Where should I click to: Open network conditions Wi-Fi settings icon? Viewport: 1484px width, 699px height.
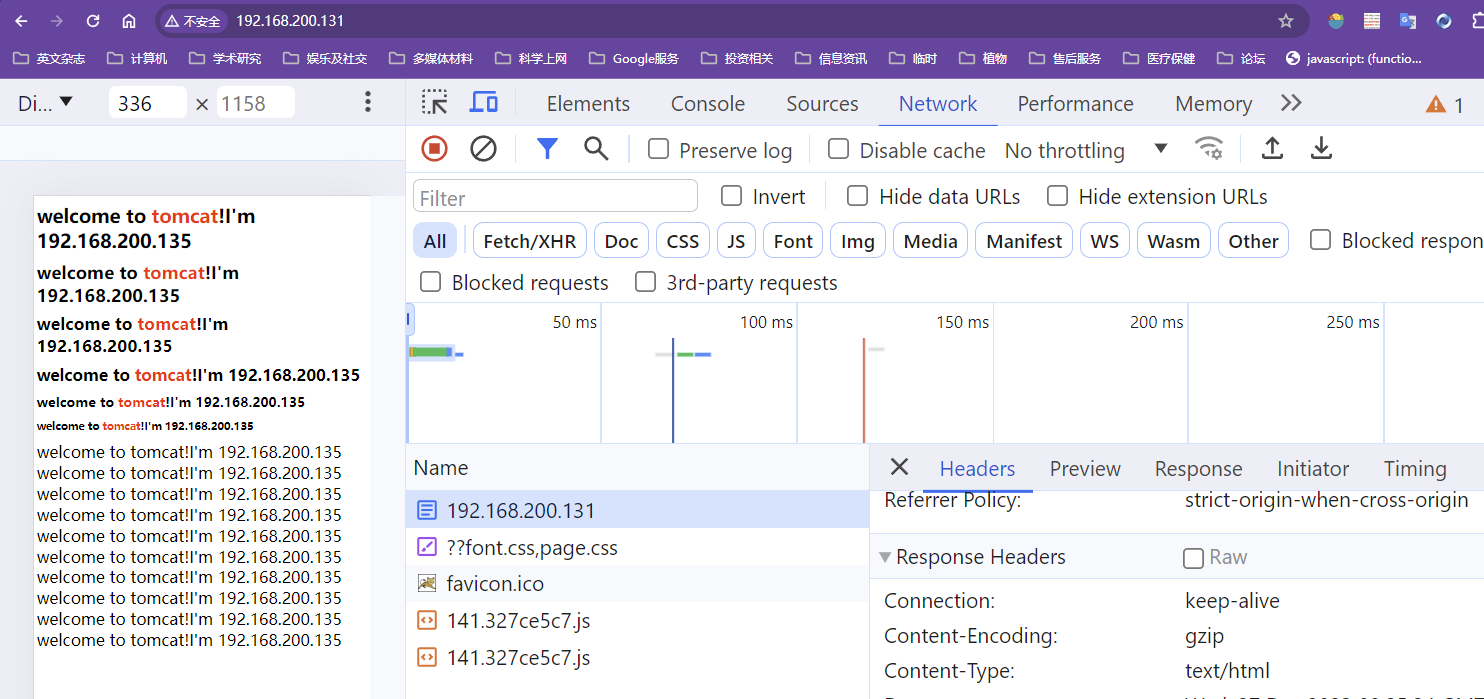click(1209, 149)
